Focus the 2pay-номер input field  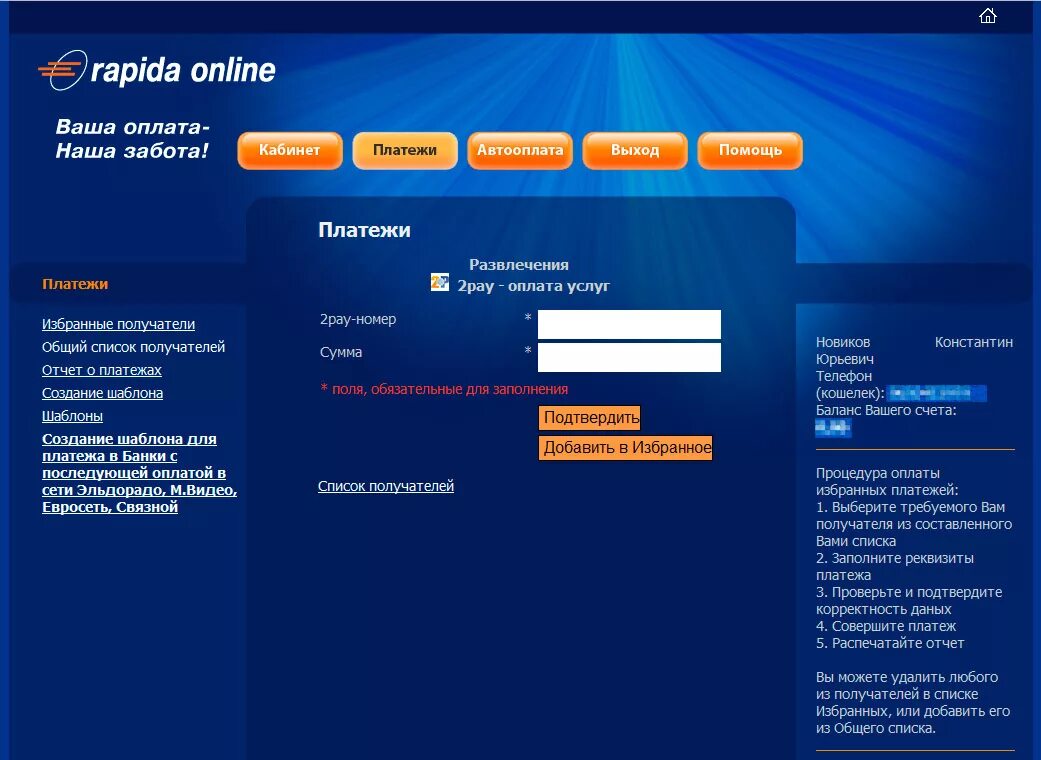click(x=629, y=325)
